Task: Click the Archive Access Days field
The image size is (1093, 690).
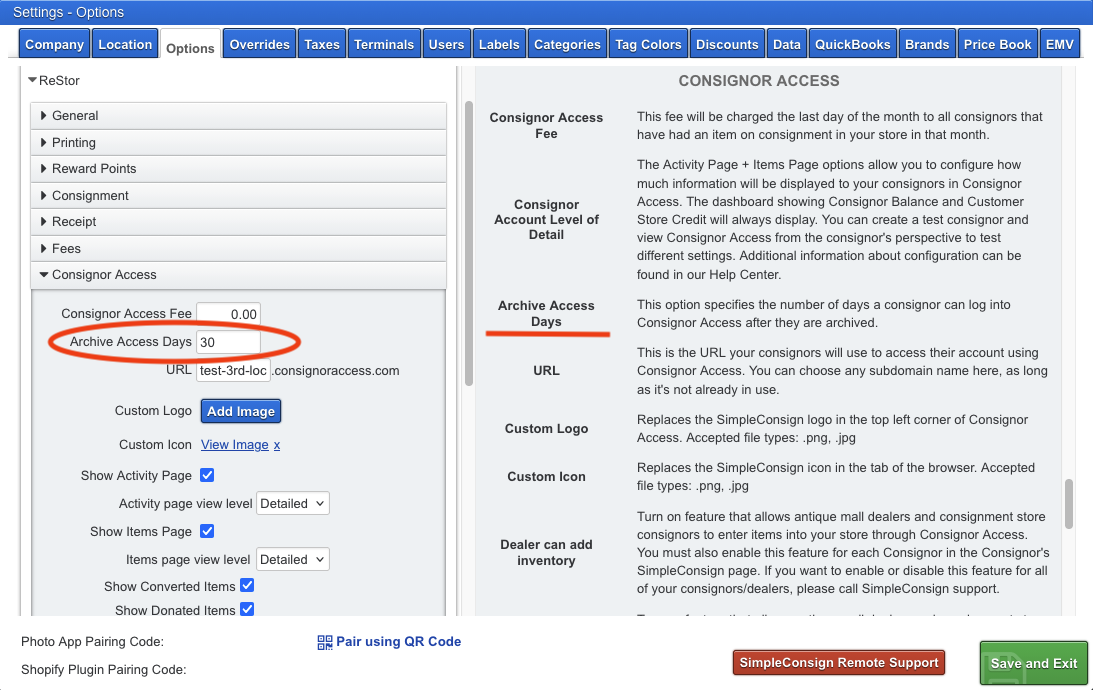Action: coord(228,342)
